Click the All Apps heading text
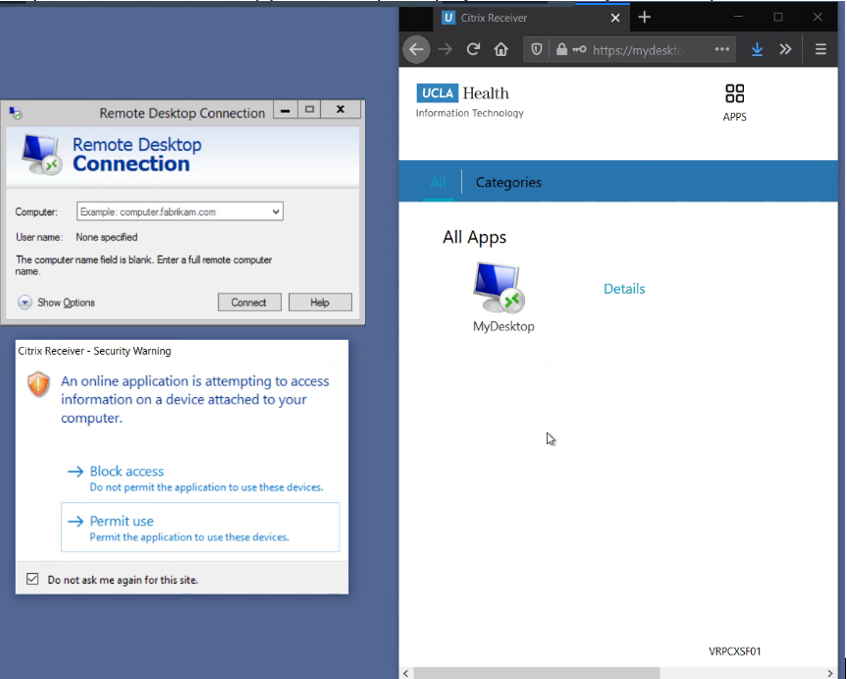Screen dimensions: 847x679 tap(474, 237)
